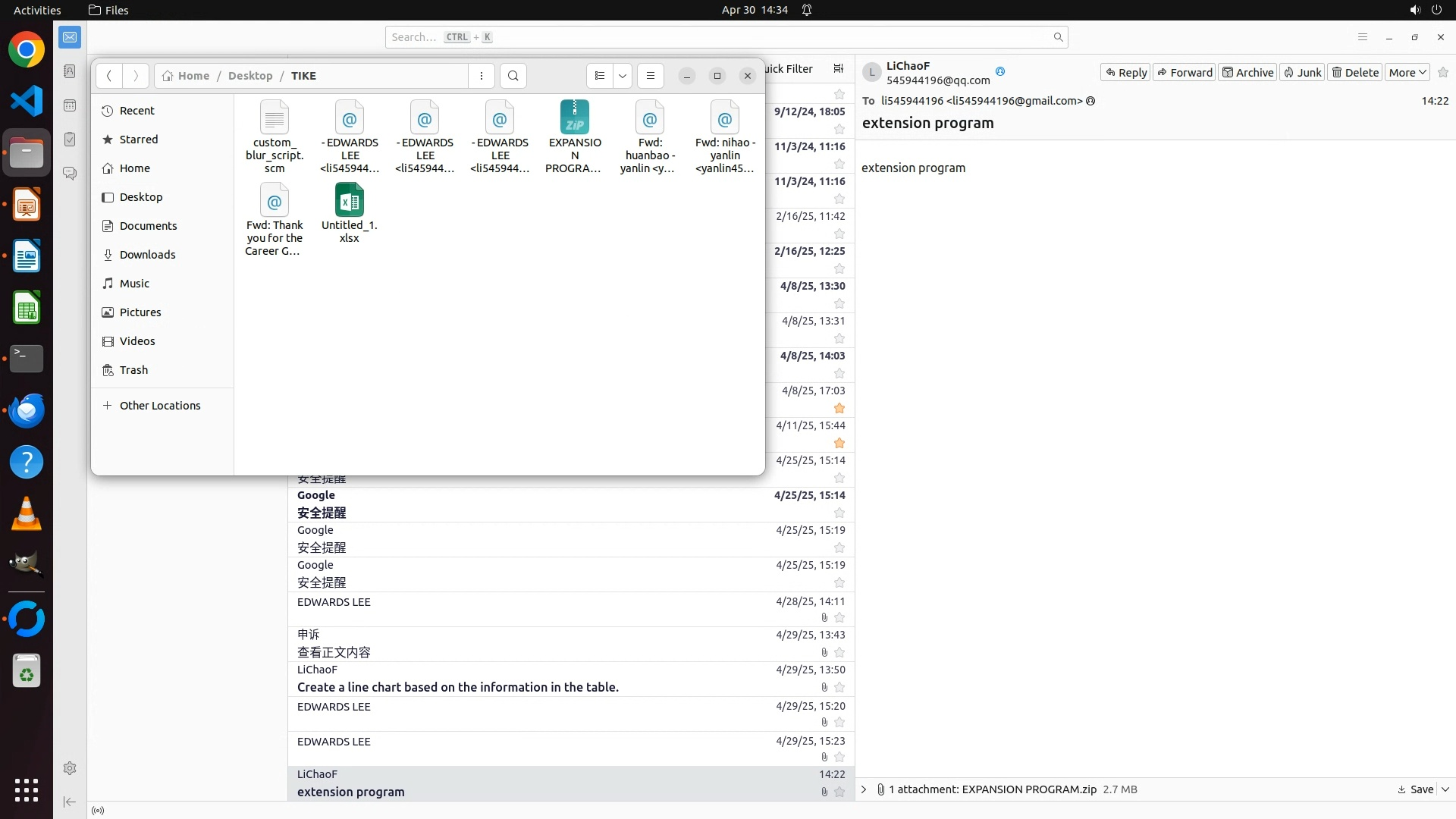The image size is (1456, 819).
Task: Star the extension program message in list
Action: (x=839, y=792)
